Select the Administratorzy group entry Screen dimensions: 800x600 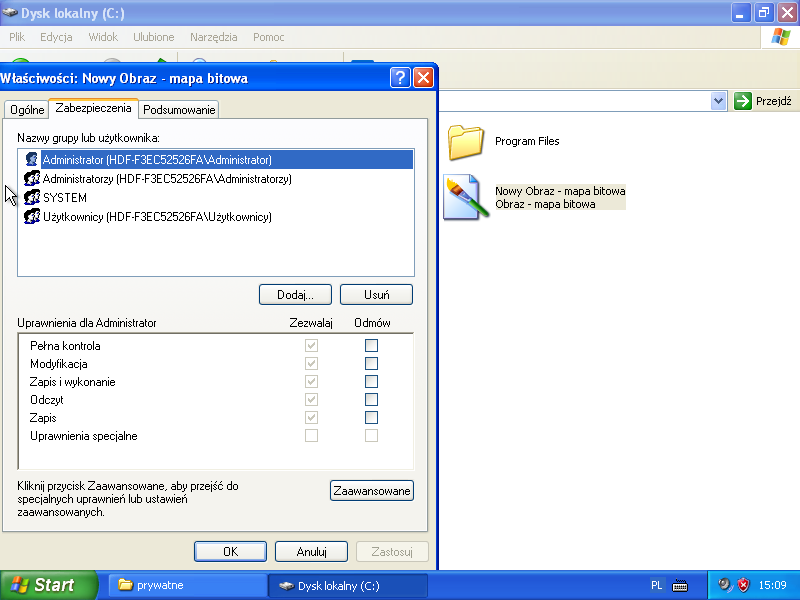pyautogui.click(x=166, y=179)
